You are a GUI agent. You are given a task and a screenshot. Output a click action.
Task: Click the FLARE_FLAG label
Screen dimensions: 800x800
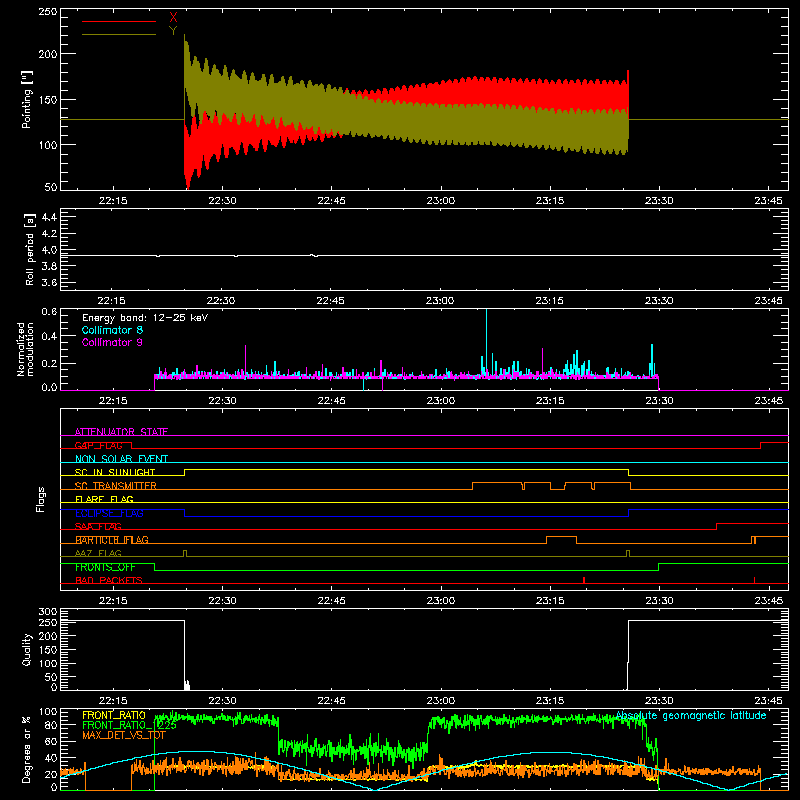click(x=104, y=499)
